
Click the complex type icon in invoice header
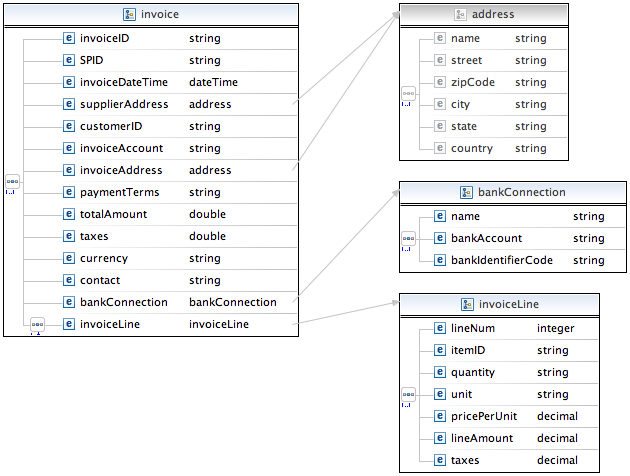(x=129, y=15)
